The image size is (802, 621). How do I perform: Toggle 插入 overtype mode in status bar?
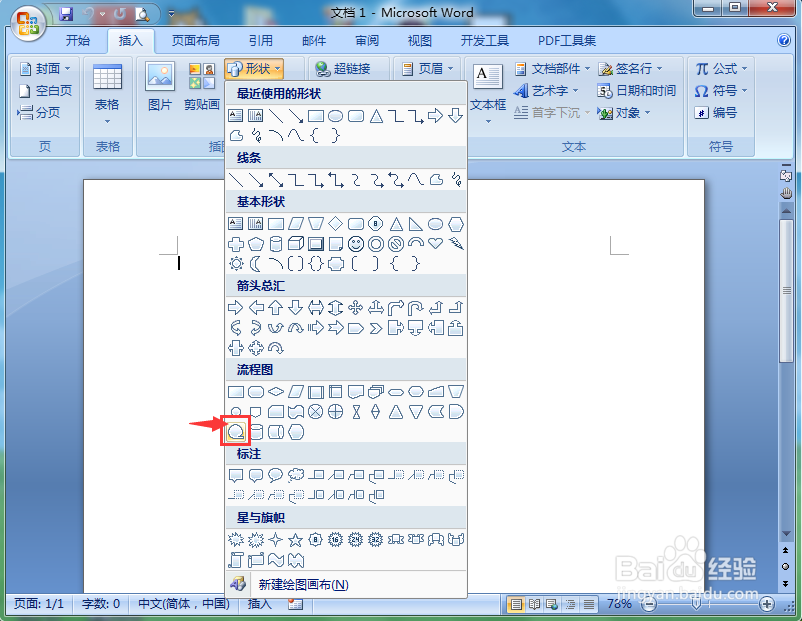(260, 604)
